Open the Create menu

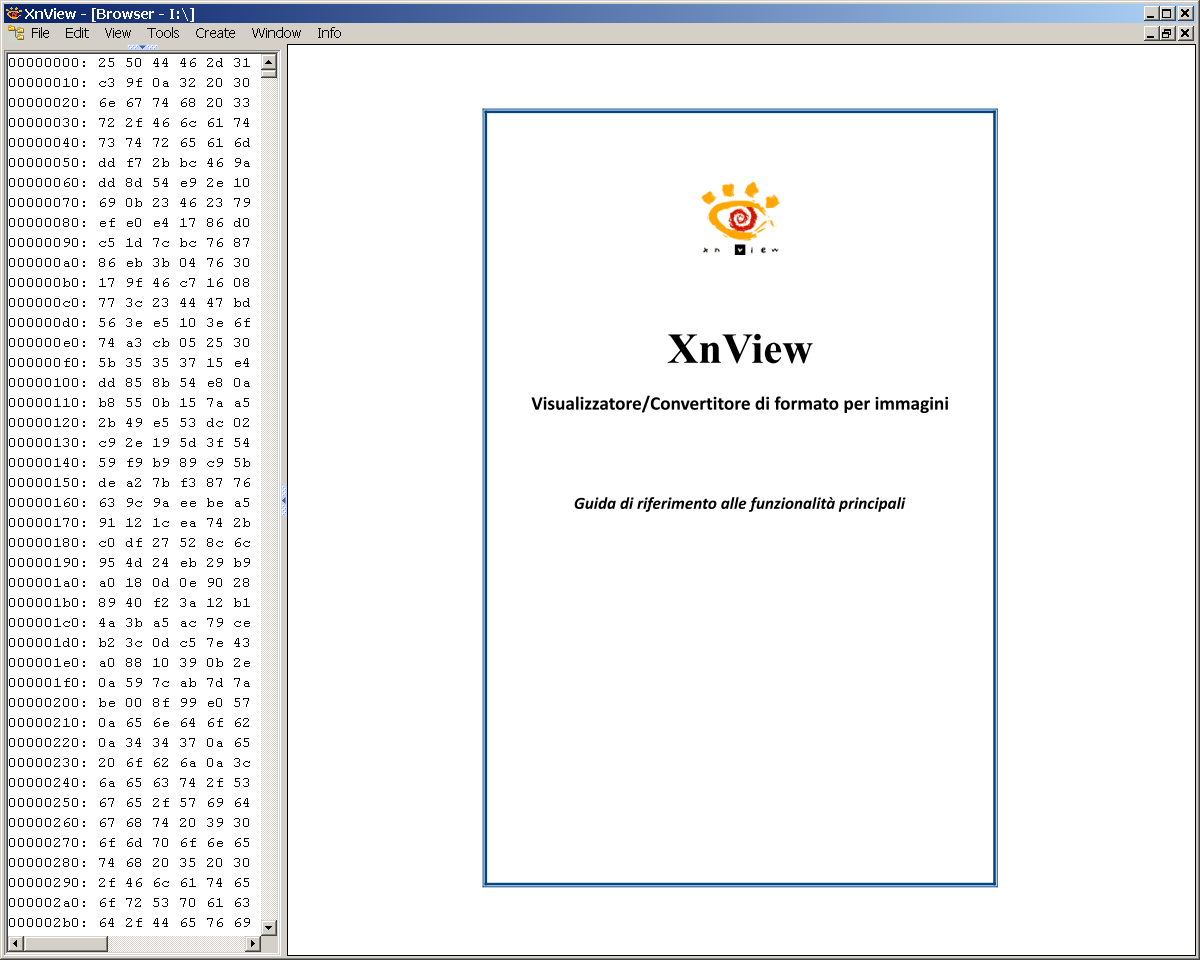215,33
